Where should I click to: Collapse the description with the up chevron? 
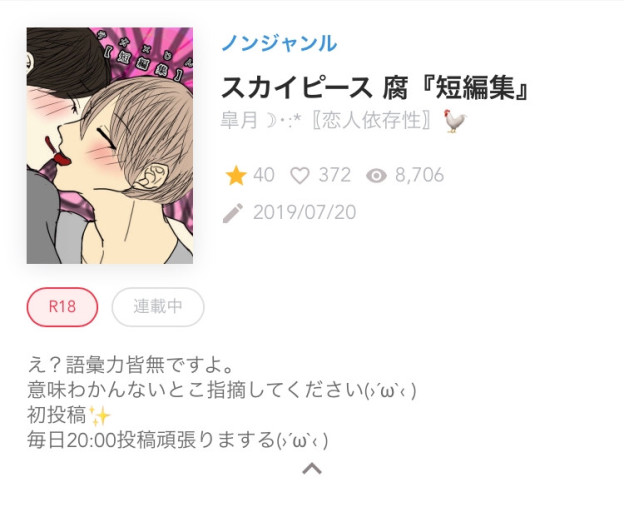click(x=312, y=469)
